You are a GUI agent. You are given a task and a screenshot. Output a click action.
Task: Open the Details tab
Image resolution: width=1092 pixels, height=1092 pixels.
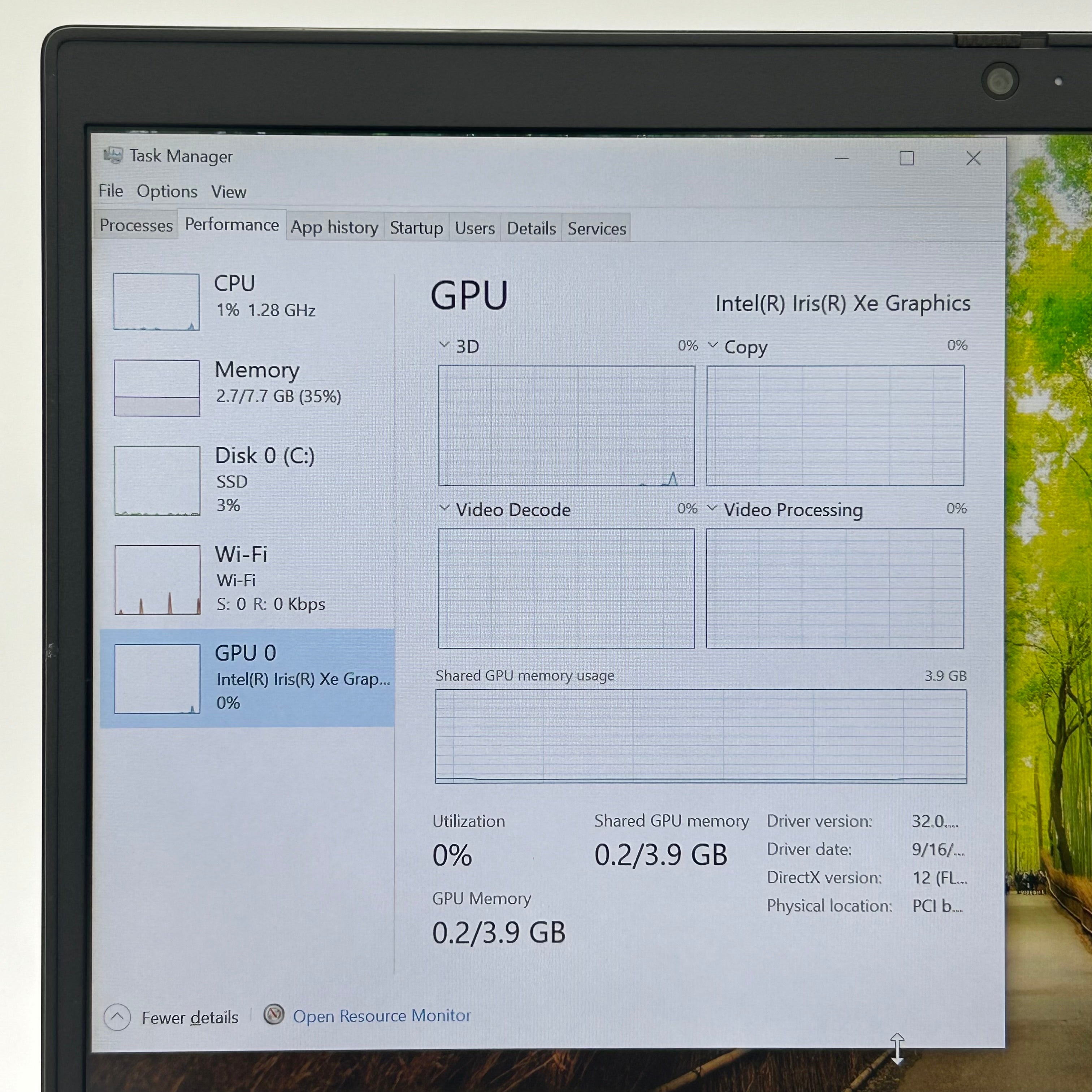point(531,228)
